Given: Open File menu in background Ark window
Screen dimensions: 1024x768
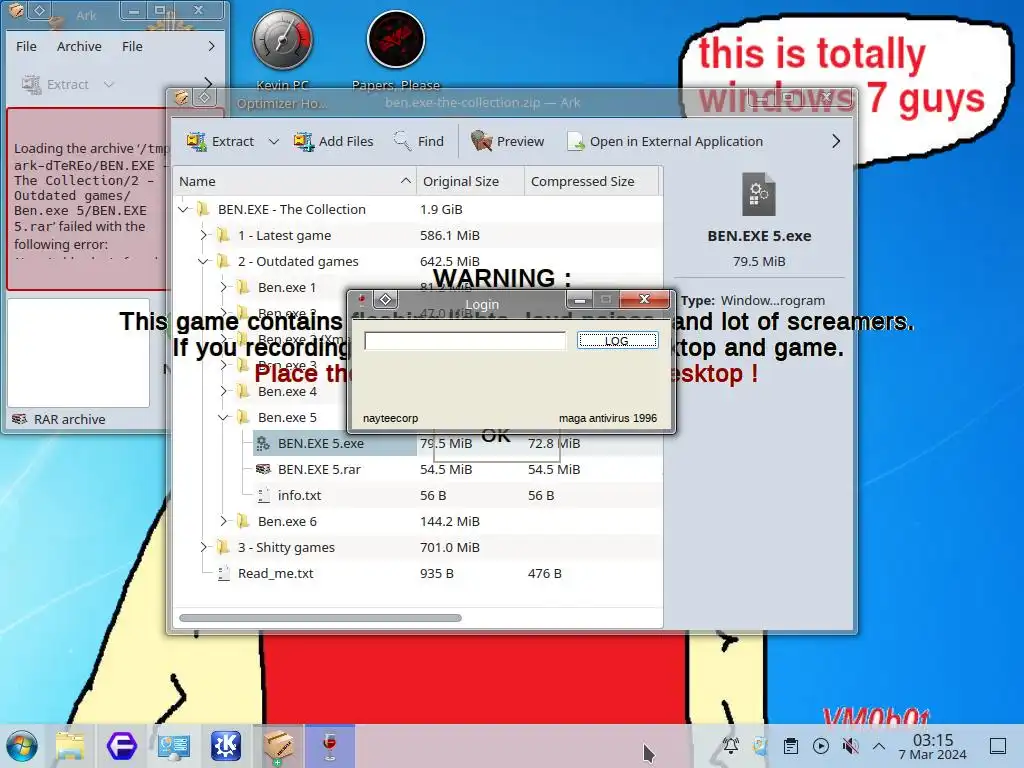Looking at the screenshot, I should [x=26, y=46].
